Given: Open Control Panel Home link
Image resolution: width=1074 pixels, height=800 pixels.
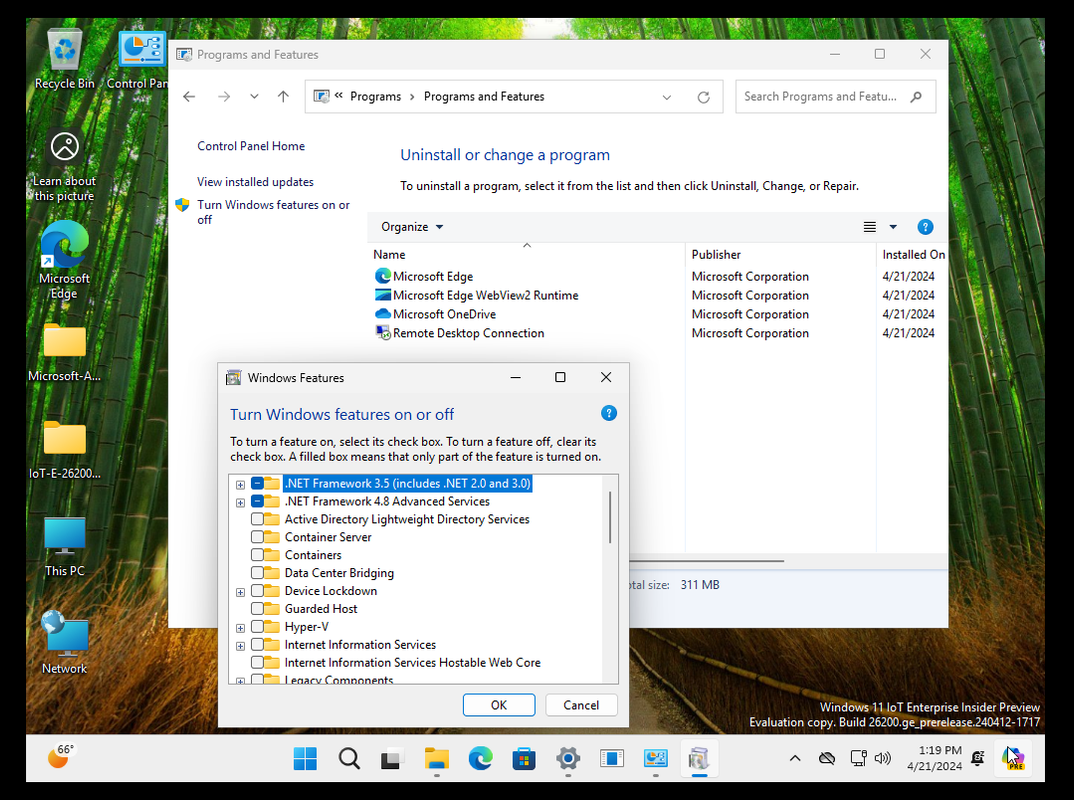Looking at the screenshot, I should (251, 146).
